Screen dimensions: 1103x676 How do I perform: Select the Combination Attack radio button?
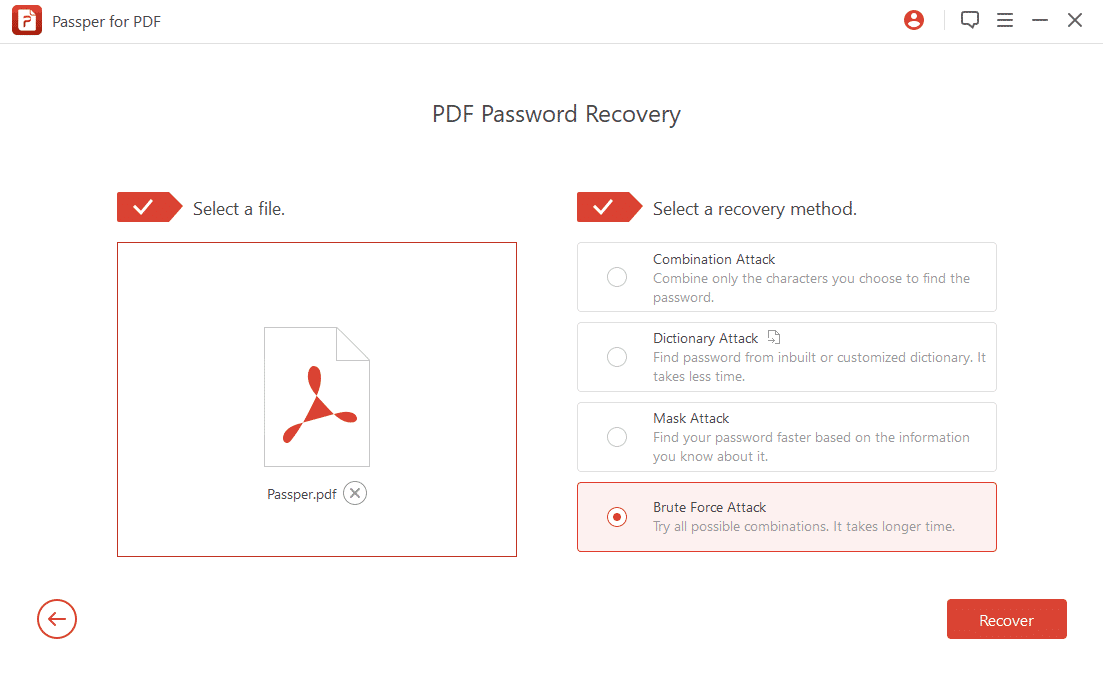pos(617,277)
